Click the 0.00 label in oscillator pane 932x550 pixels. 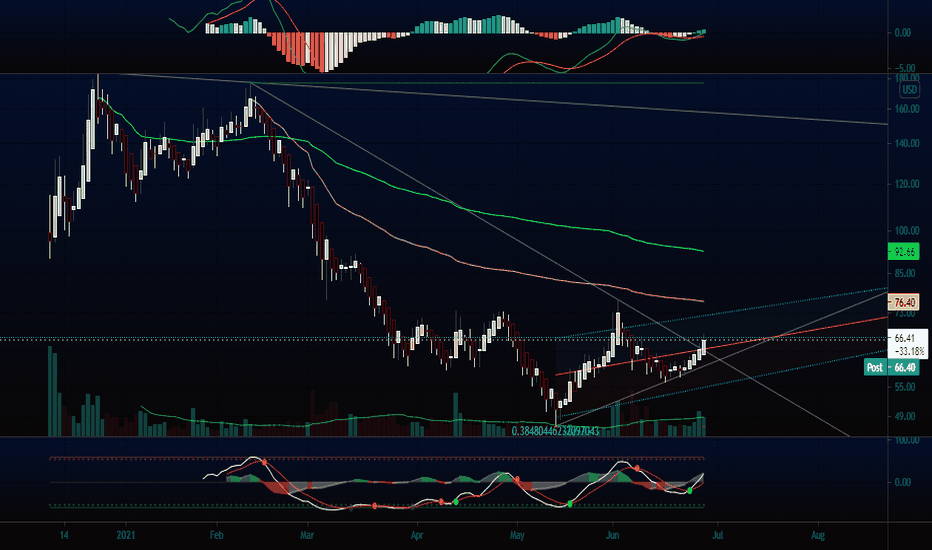coord(902,482)
